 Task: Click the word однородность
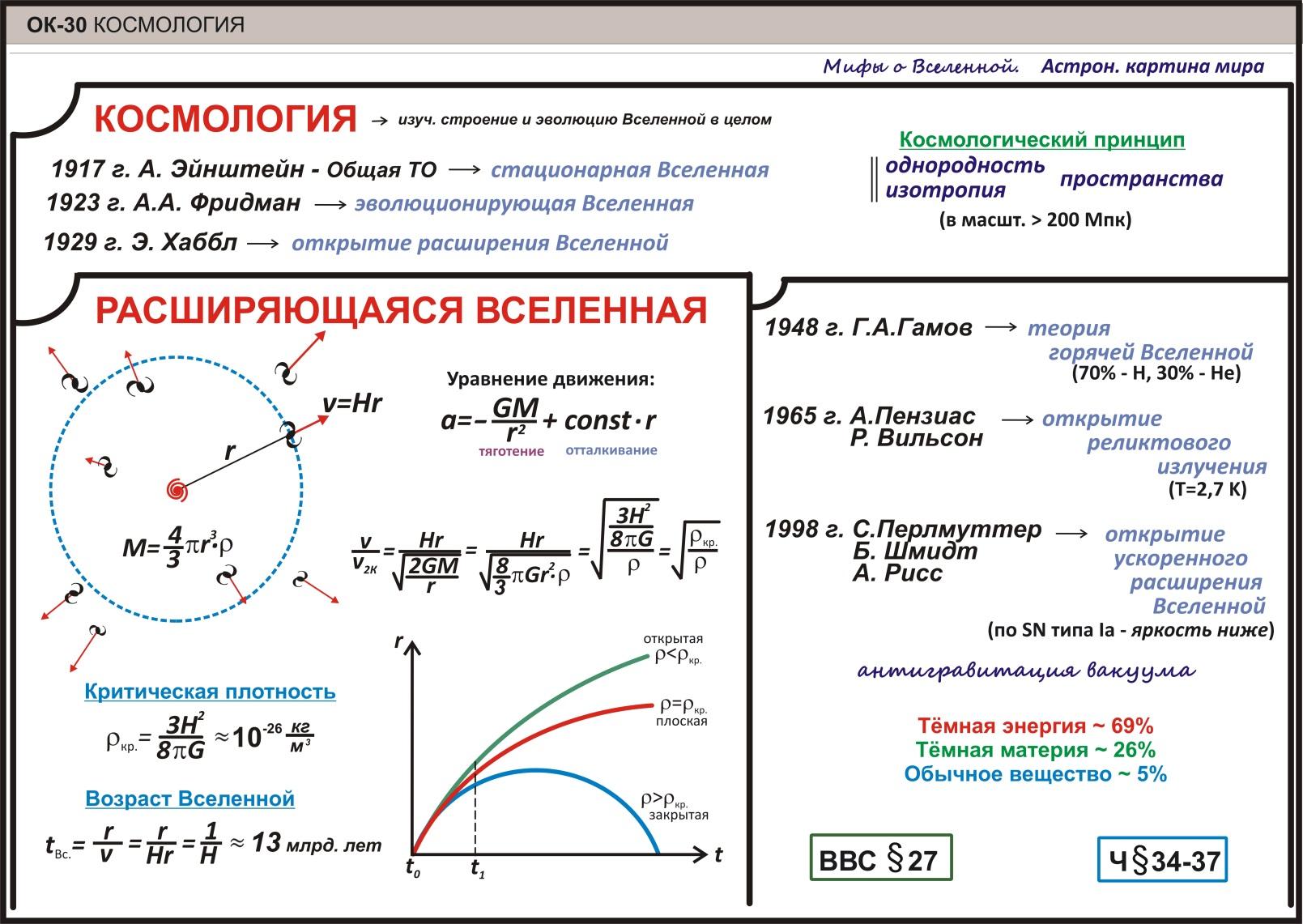coord(965,166)
